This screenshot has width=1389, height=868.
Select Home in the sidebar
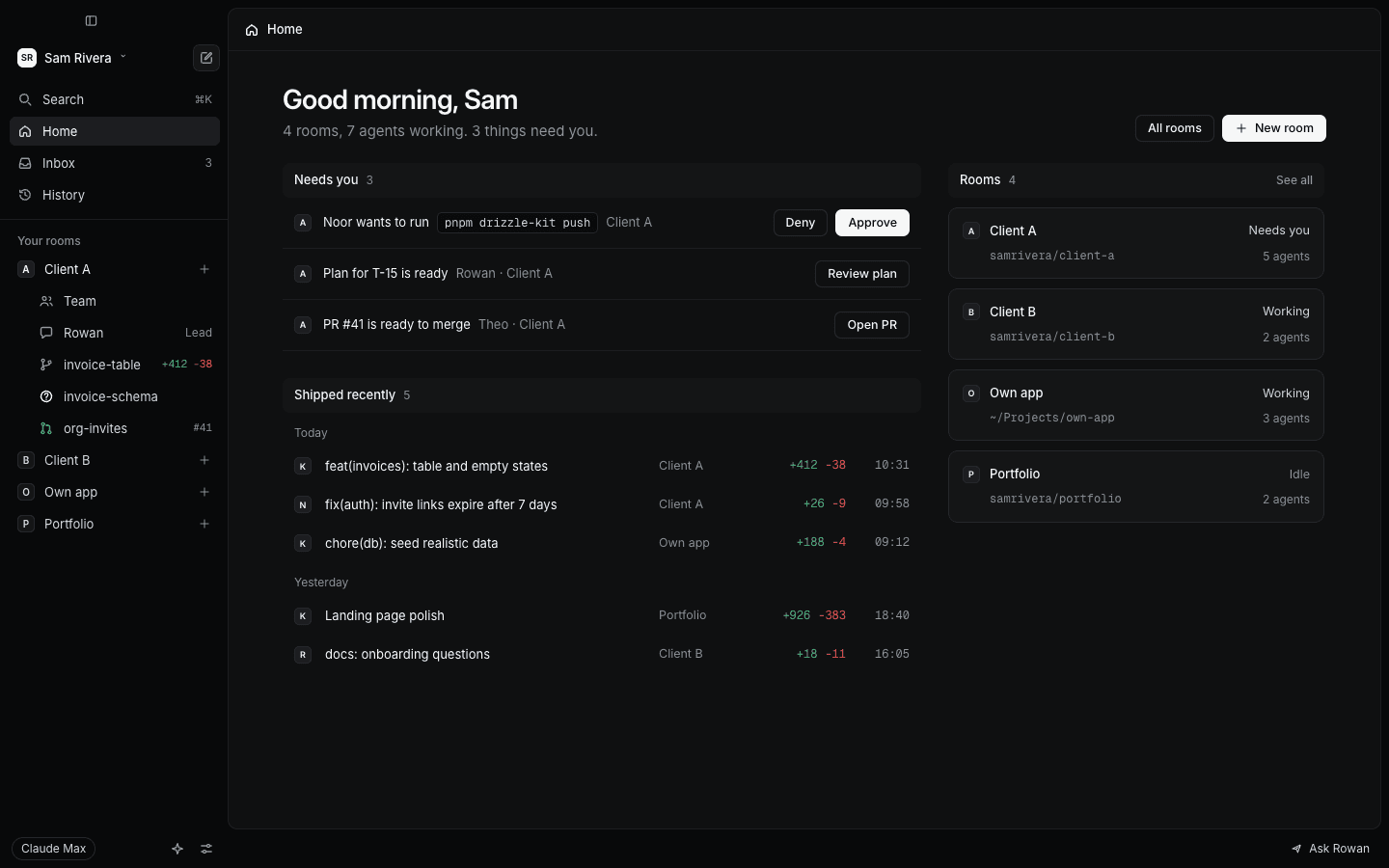(115, 131)
